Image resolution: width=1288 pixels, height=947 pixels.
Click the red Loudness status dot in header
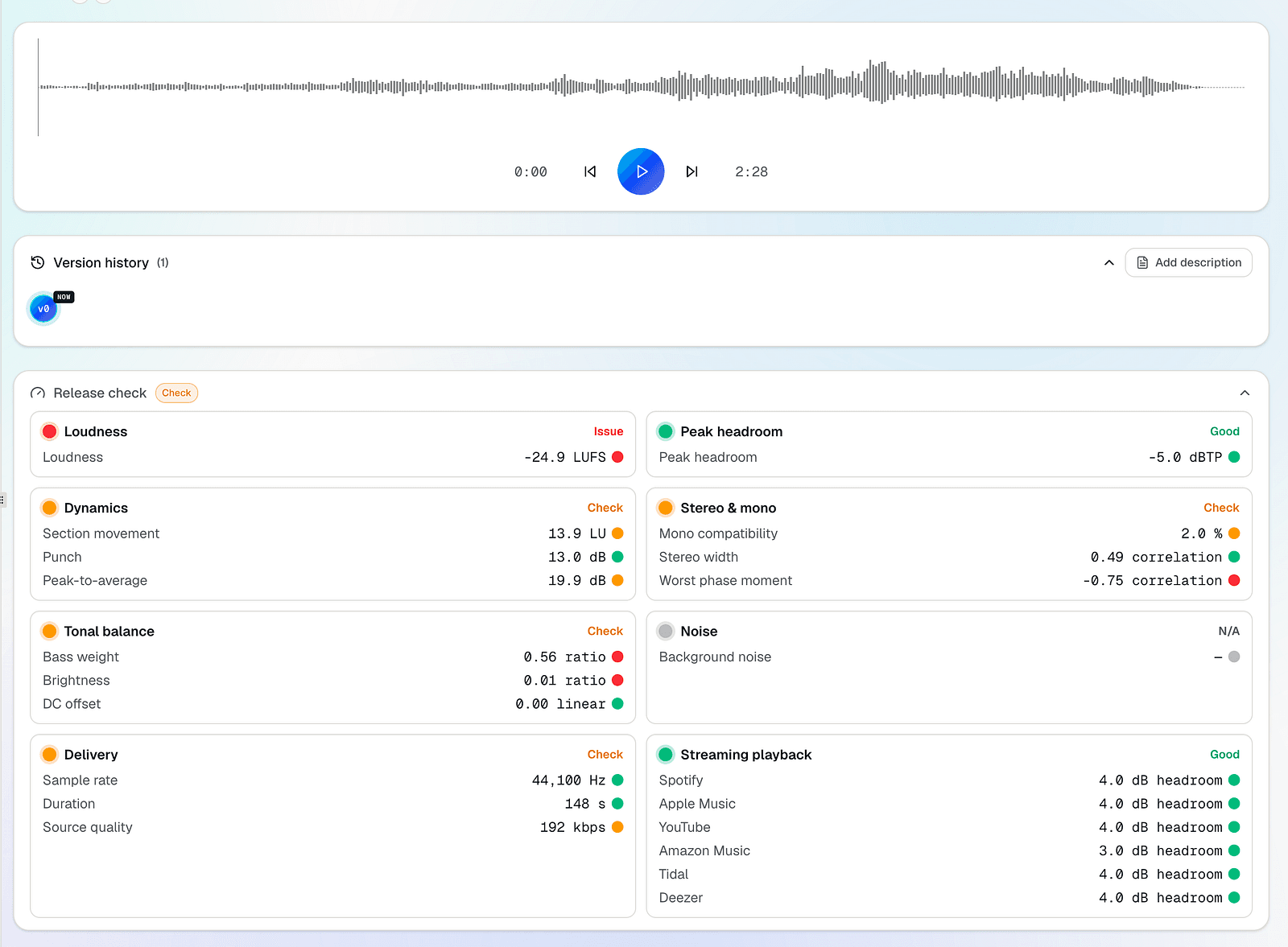(49, 431)
